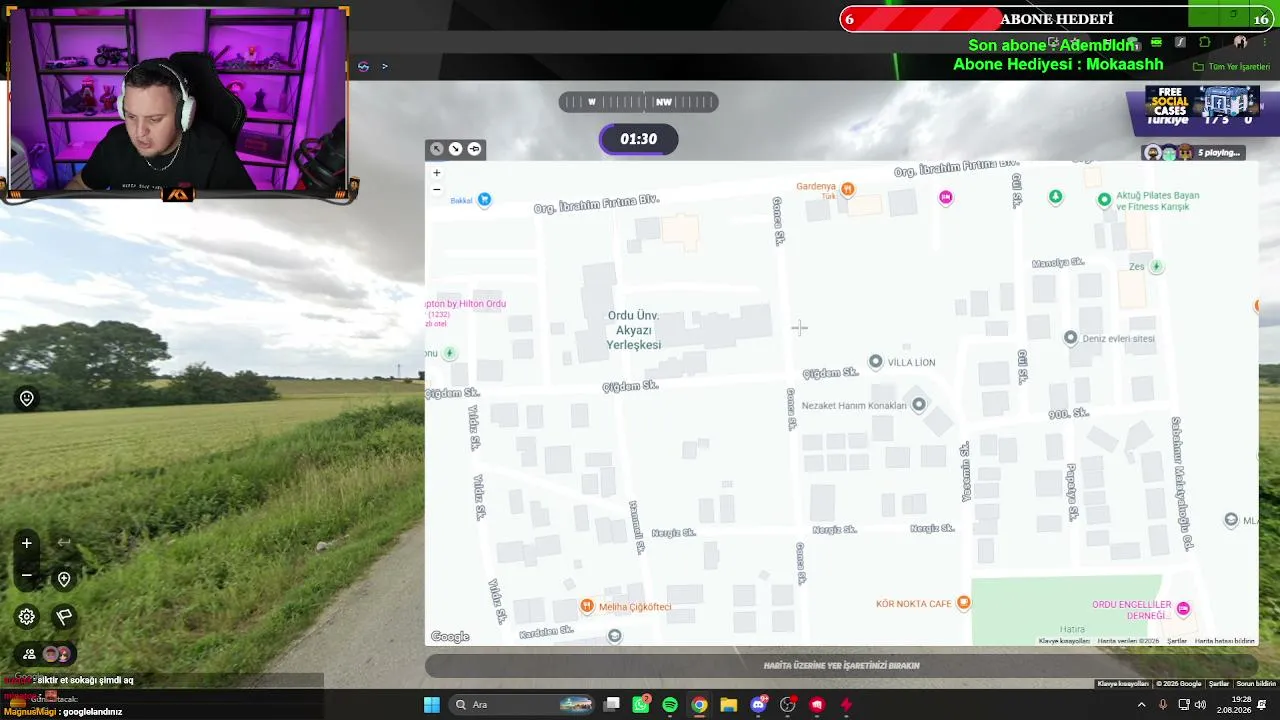Open the Tüm Yer İşaretleri bookmarks folder

point(1232,67)
